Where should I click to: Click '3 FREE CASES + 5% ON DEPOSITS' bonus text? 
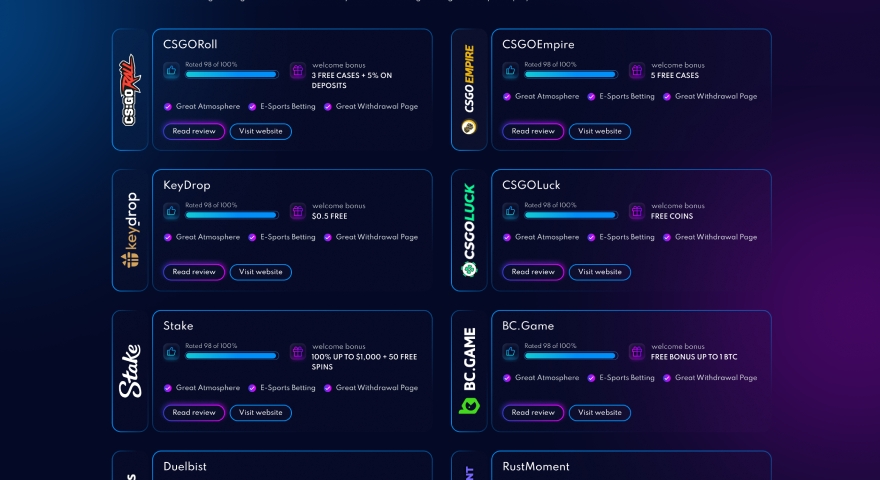click(352, 80)
